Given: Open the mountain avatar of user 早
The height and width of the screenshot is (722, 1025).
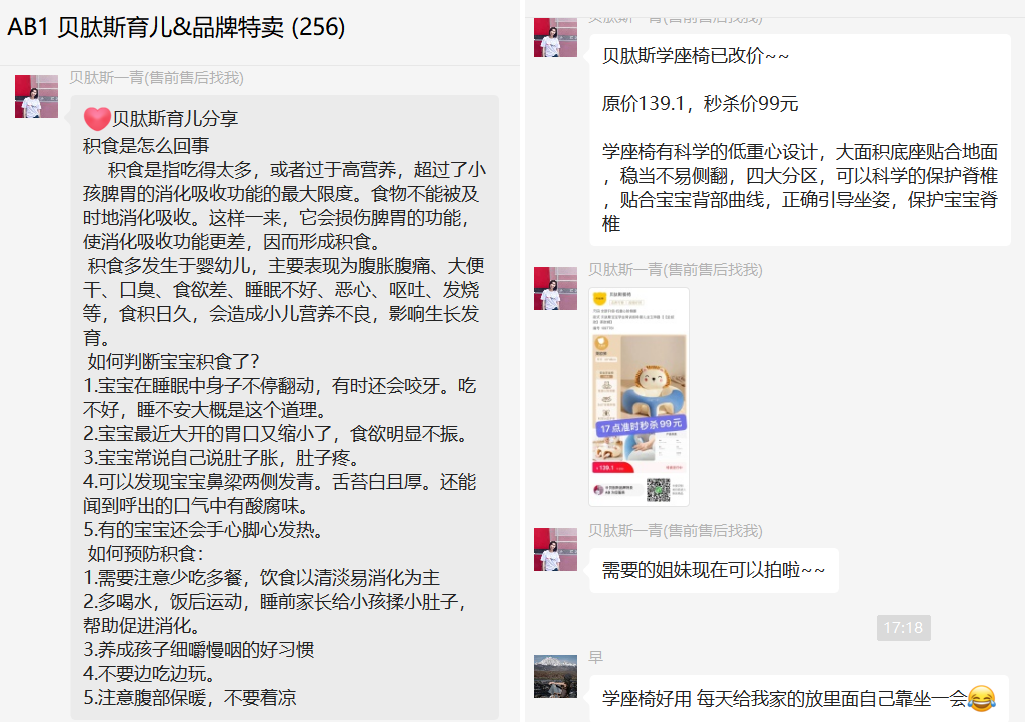Looking at the screenshot, I should pos(555,676).
